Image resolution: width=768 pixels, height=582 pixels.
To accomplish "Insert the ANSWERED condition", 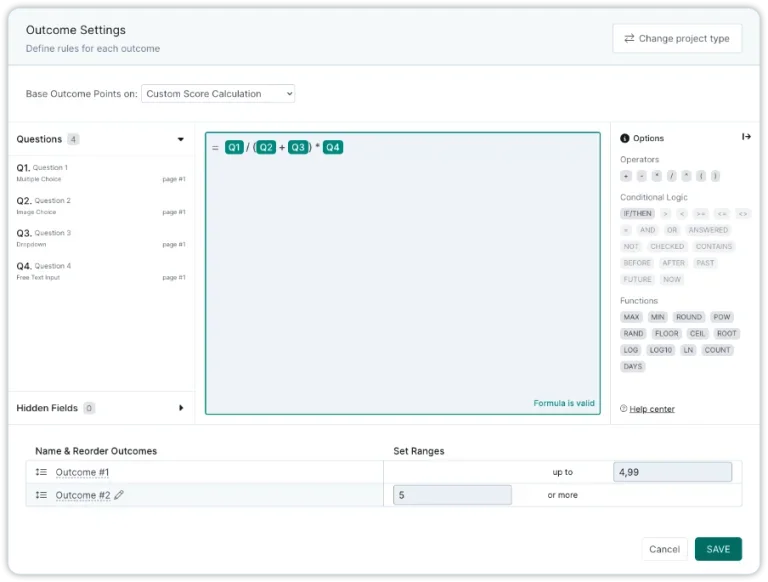I will (708, 230).
